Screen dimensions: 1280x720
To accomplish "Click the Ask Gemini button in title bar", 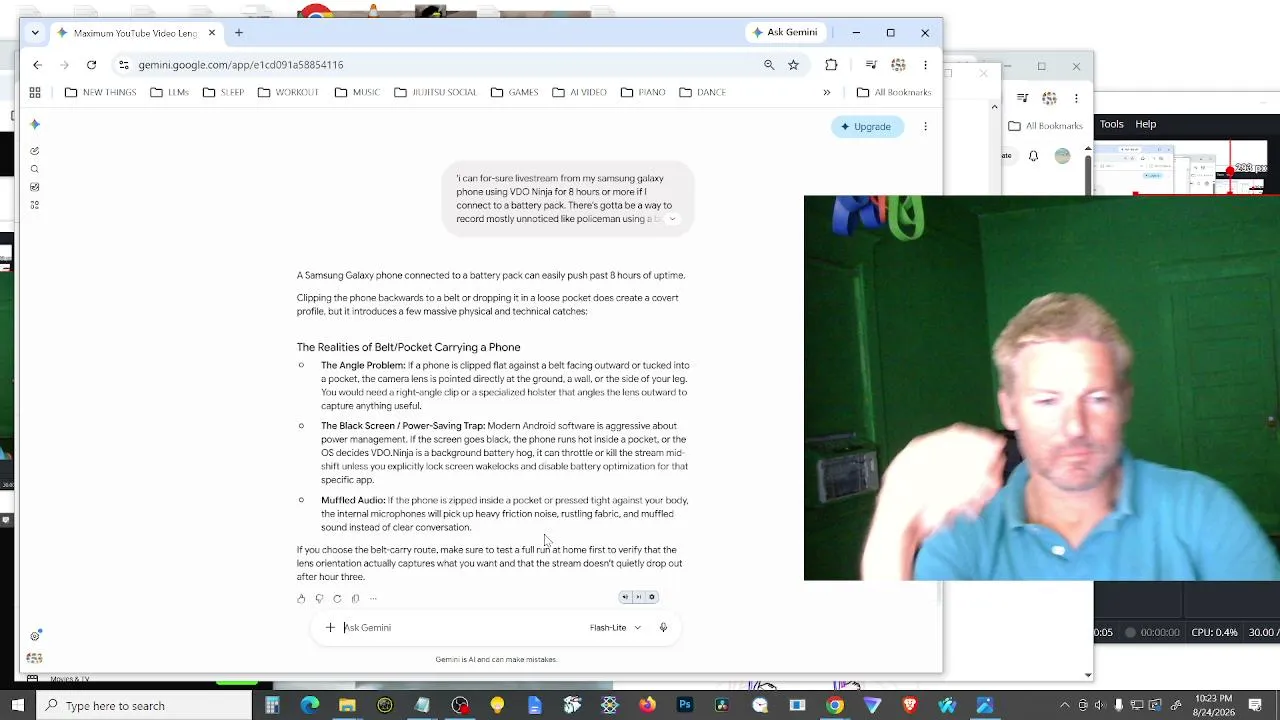I will (786, 33).
